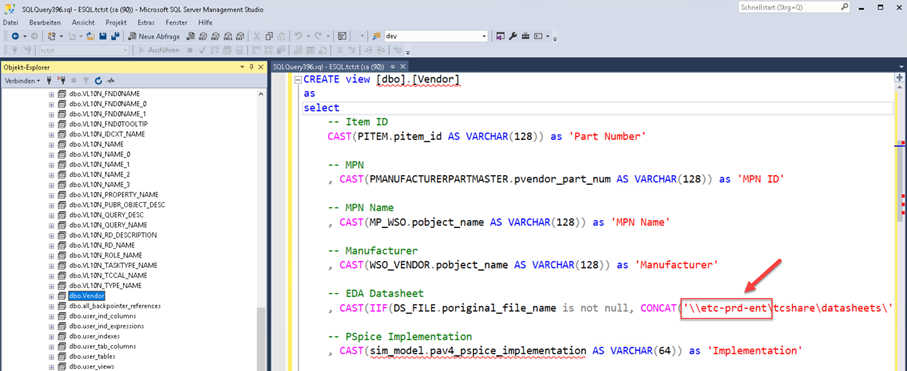The width and height of the screenshot is (907, 371).
Task: Collapse the CREATE view code block
Action: (x=297, y=80)
